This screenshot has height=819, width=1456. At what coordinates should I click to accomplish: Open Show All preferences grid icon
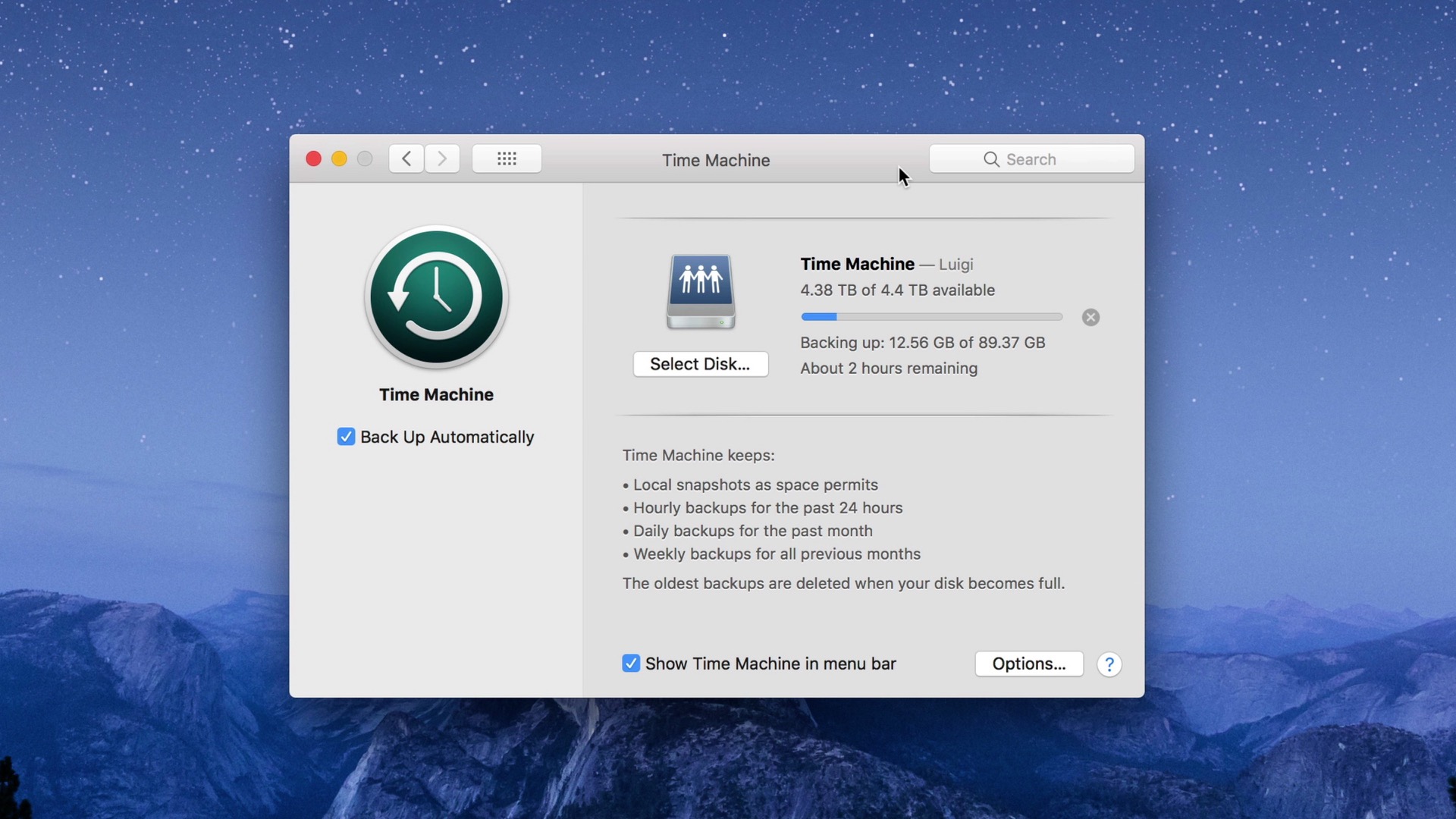pos(506,158)
